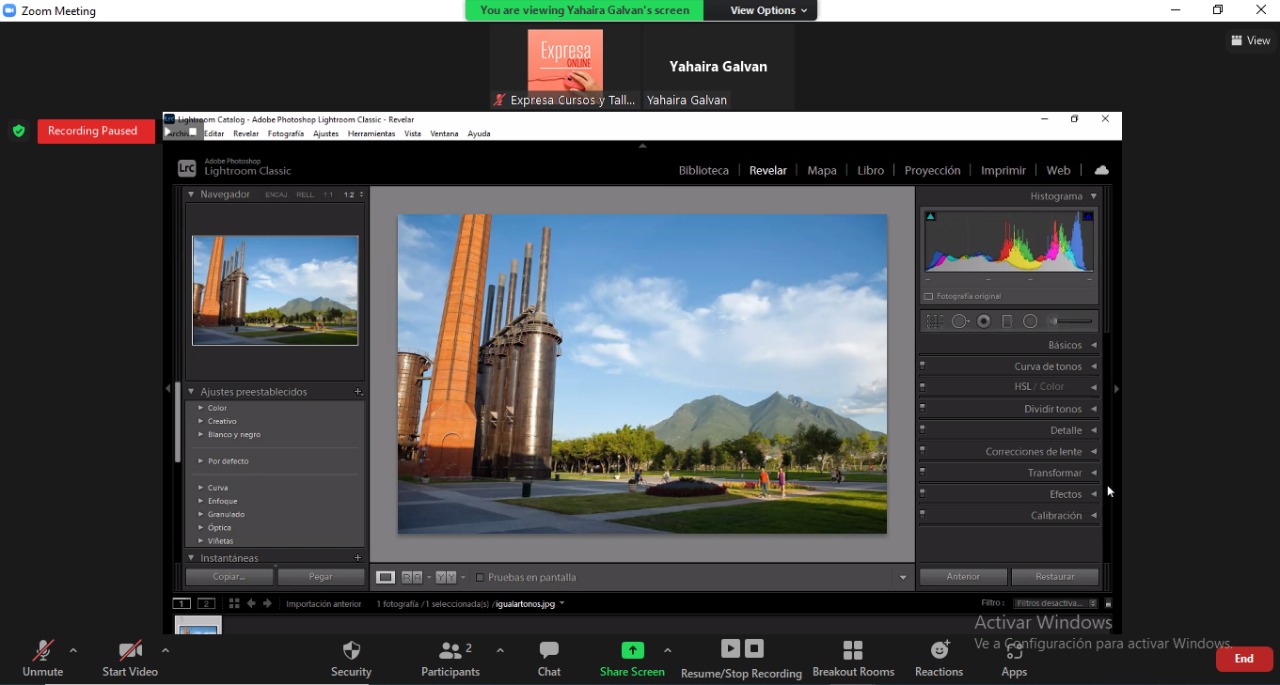The height and width of the screenshot is (685, 1280).
Task: Collapse Ajustes preestablecidos panel
Action: (191, 392)
